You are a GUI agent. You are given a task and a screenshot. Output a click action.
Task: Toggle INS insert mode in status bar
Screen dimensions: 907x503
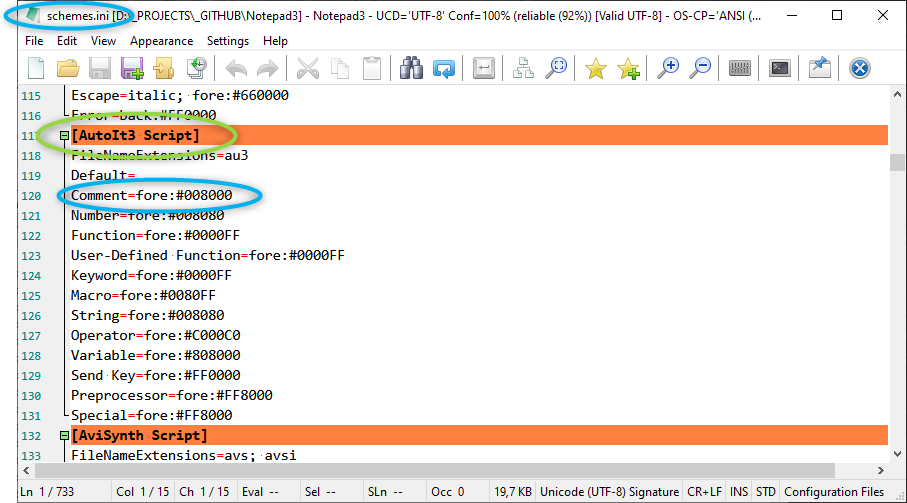coord(739,492)
